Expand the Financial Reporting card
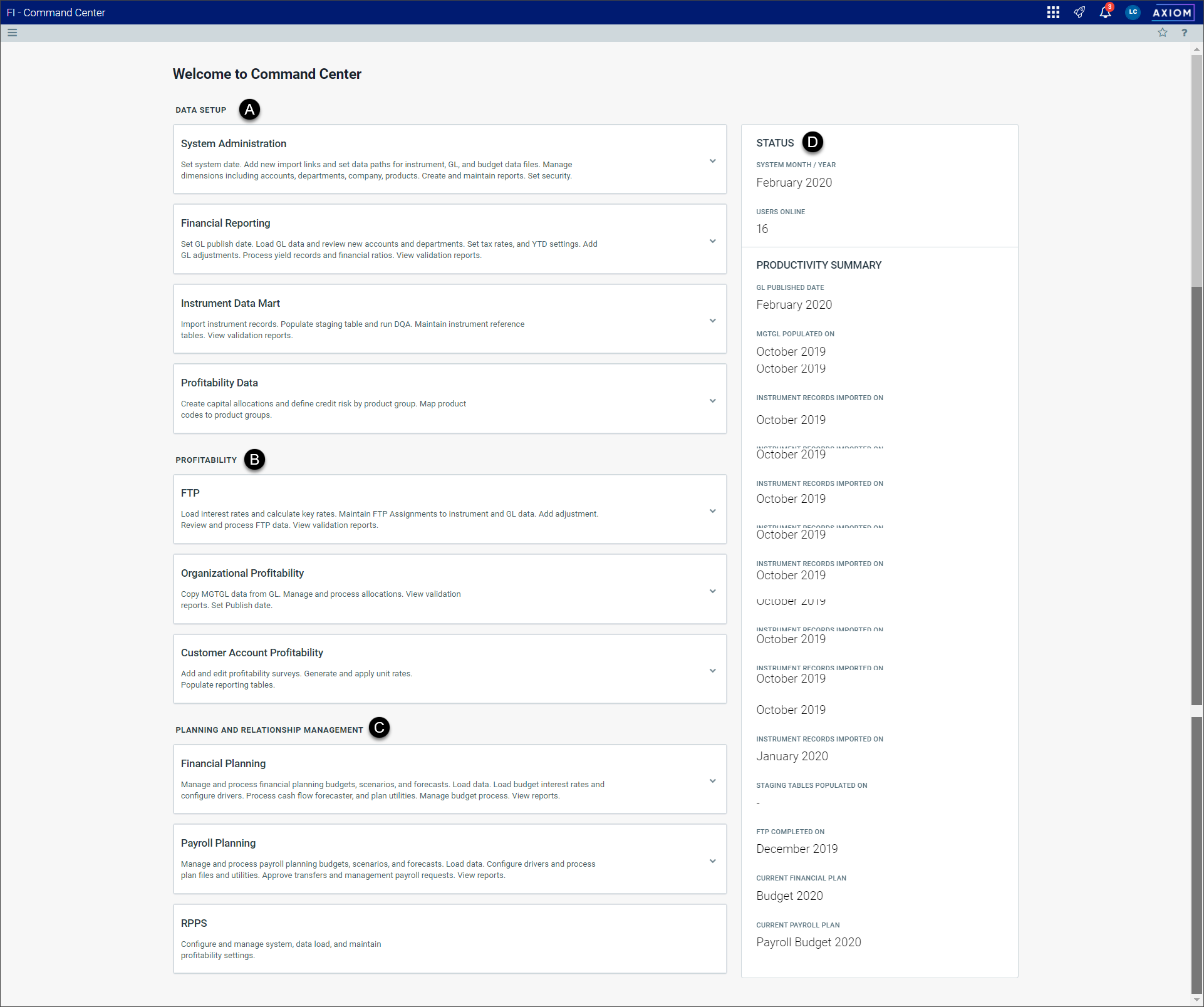This screenshot has width=1204, height=1007. point(712,241)
